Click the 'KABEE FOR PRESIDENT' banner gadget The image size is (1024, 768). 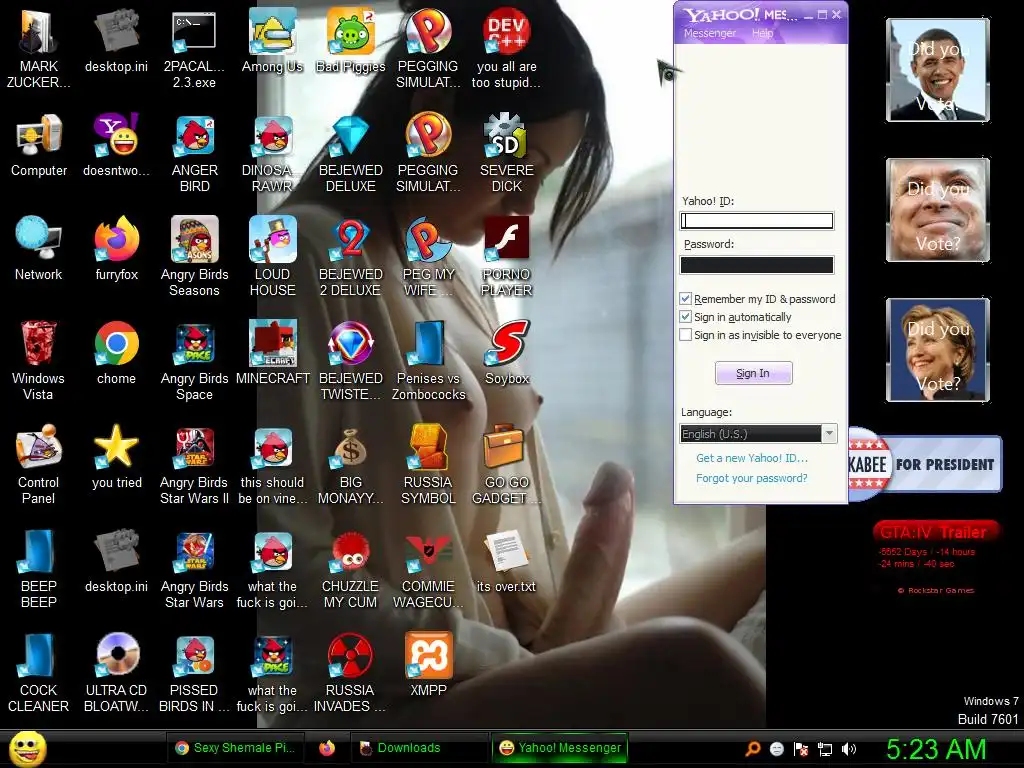(925, 464)
